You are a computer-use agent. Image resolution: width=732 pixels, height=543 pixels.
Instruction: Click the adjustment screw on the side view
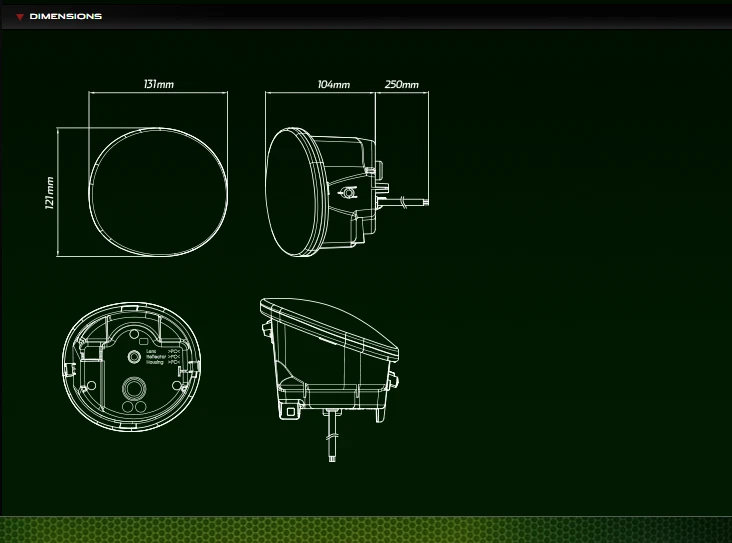pos(349,191)
